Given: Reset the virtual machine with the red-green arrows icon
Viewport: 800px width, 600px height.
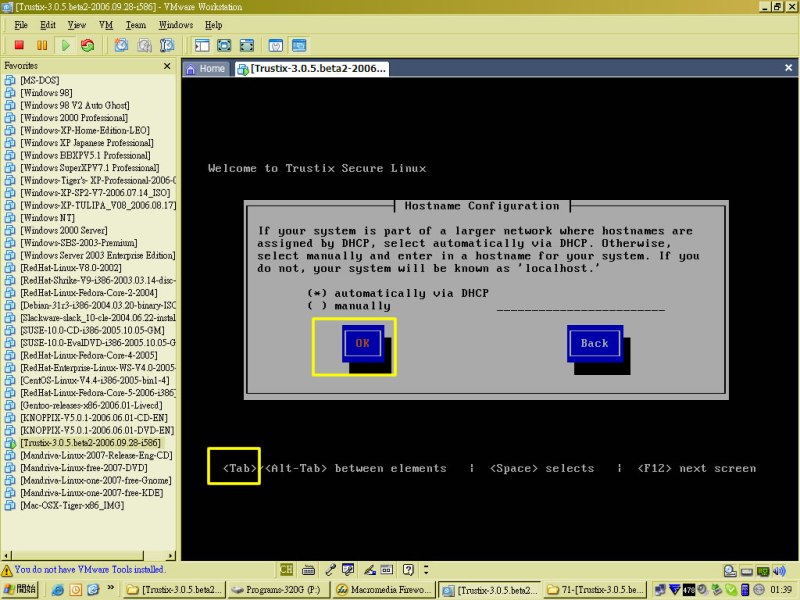Looking at the screenshot, I should [88, 45].
